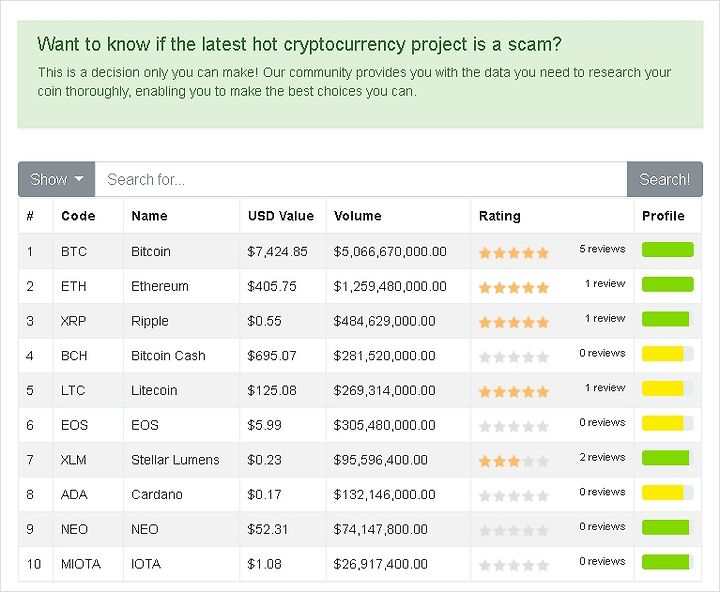Screen dimensions: 720x592
Task: Click the green profile bar for Bitcoin
Action: 668,249
